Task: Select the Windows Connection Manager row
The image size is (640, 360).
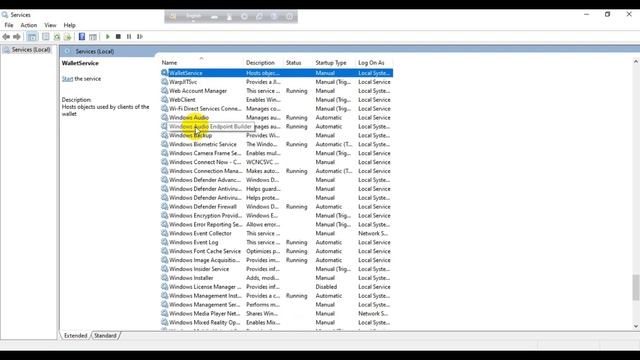Action: (276, 171)
